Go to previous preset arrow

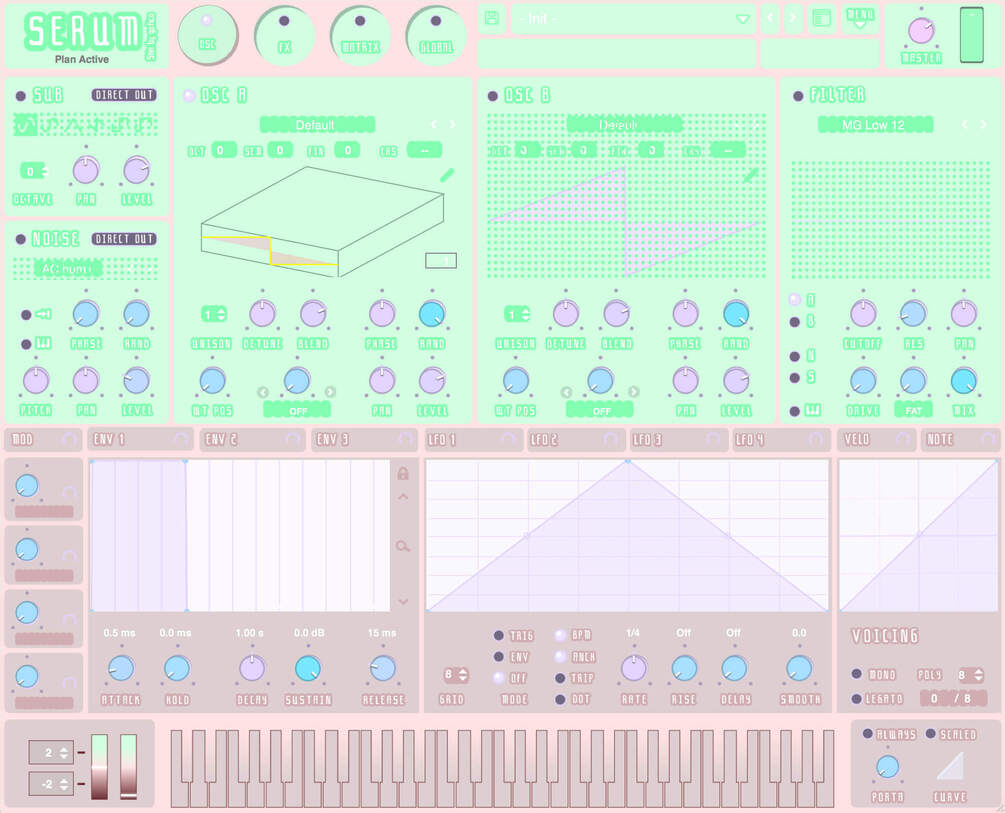click(x=770, y=18)
